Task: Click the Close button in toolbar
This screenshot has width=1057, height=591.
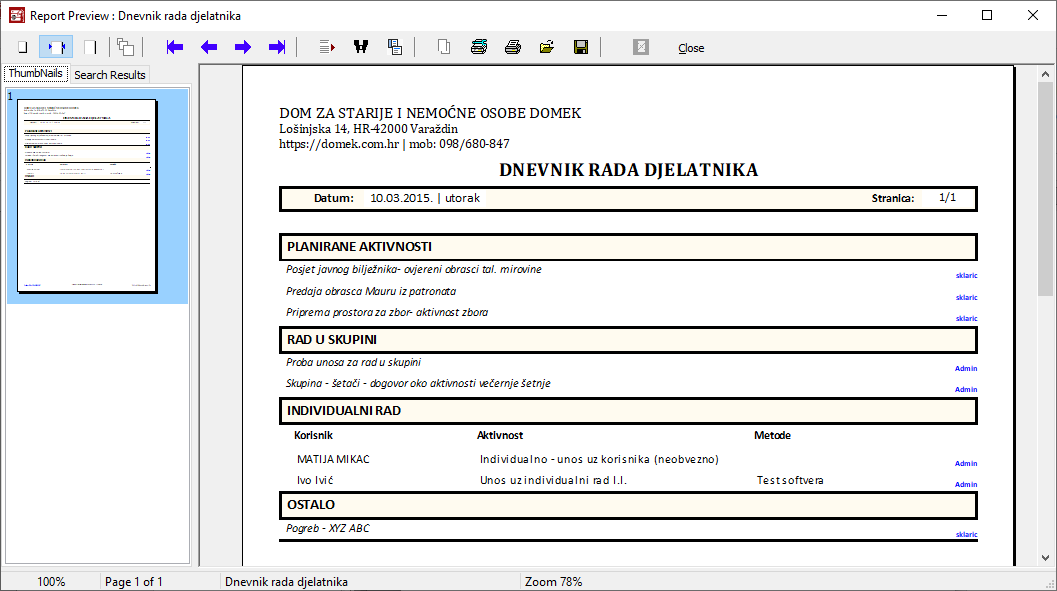Action: coord(690,48)
